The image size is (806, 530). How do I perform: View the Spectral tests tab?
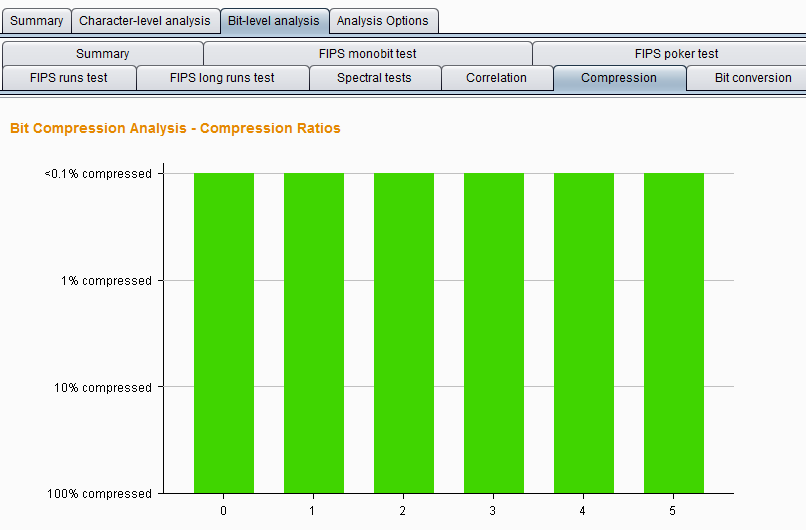[x=374, y=78]
